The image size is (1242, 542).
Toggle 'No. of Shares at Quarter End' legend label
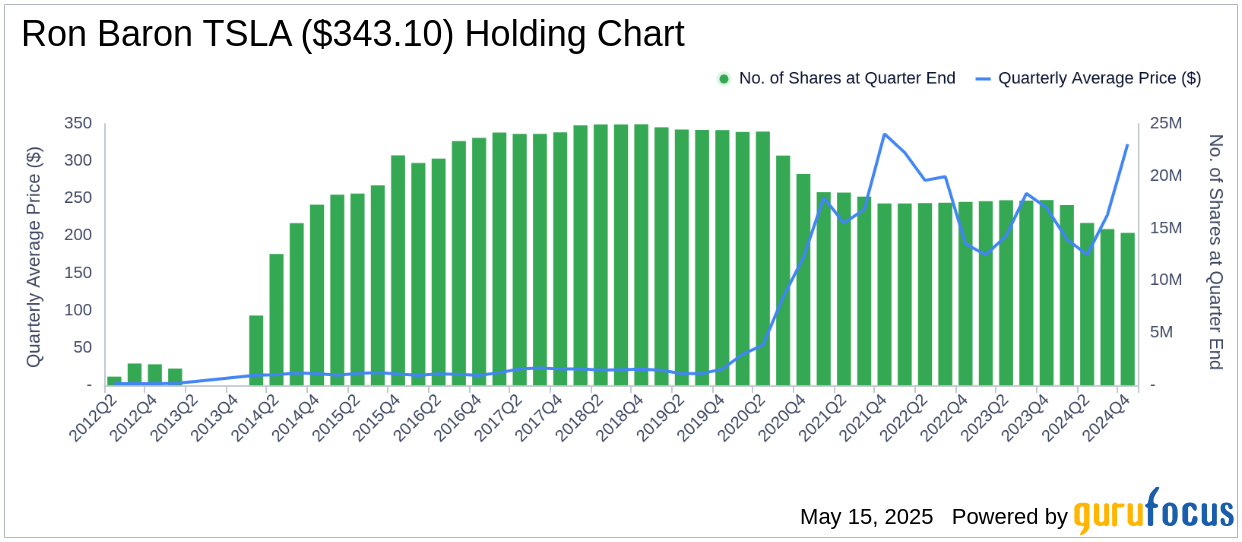(x=847, y=78)
